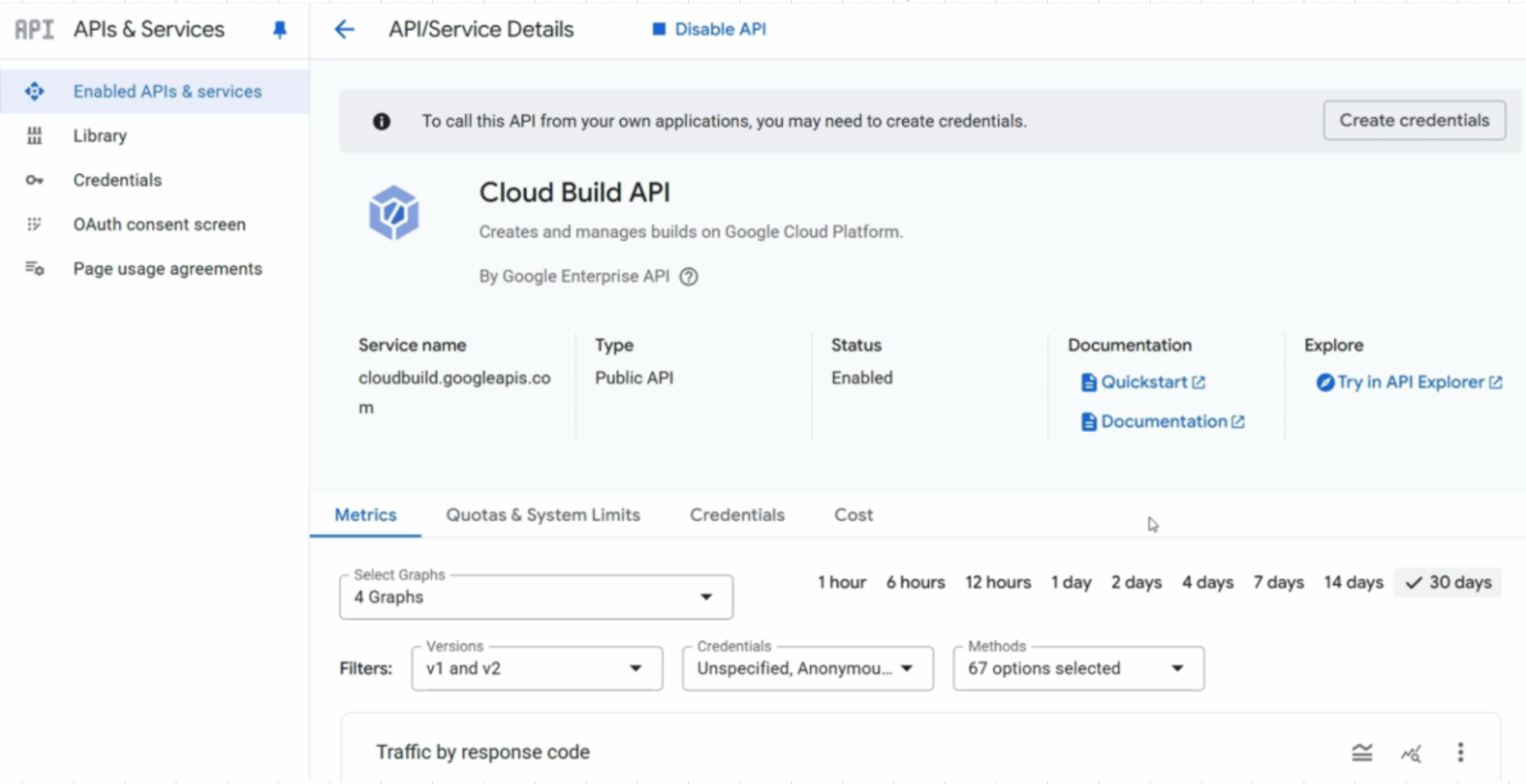Viewport: 1526px width, 784px height.
Task: Select the 4 days time range
Action: coord(1208,583)
